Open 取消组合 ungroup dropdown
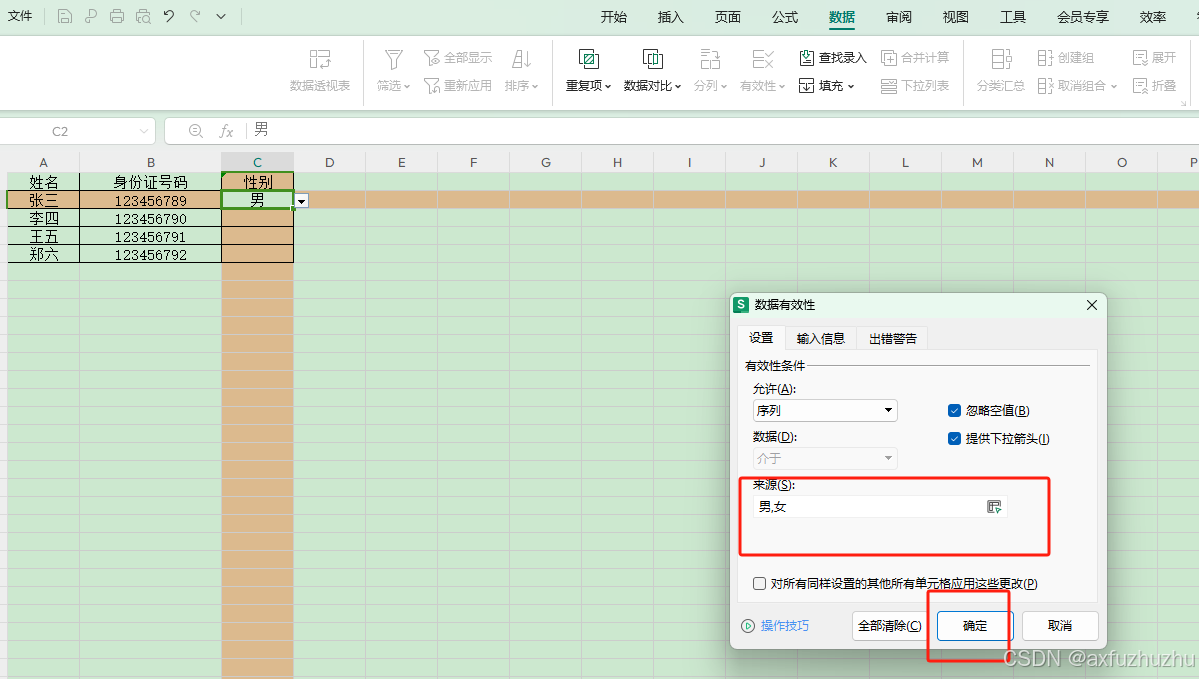This screenshot has width=1199, height=679. pyautogui.click(x=1077, y=86)
